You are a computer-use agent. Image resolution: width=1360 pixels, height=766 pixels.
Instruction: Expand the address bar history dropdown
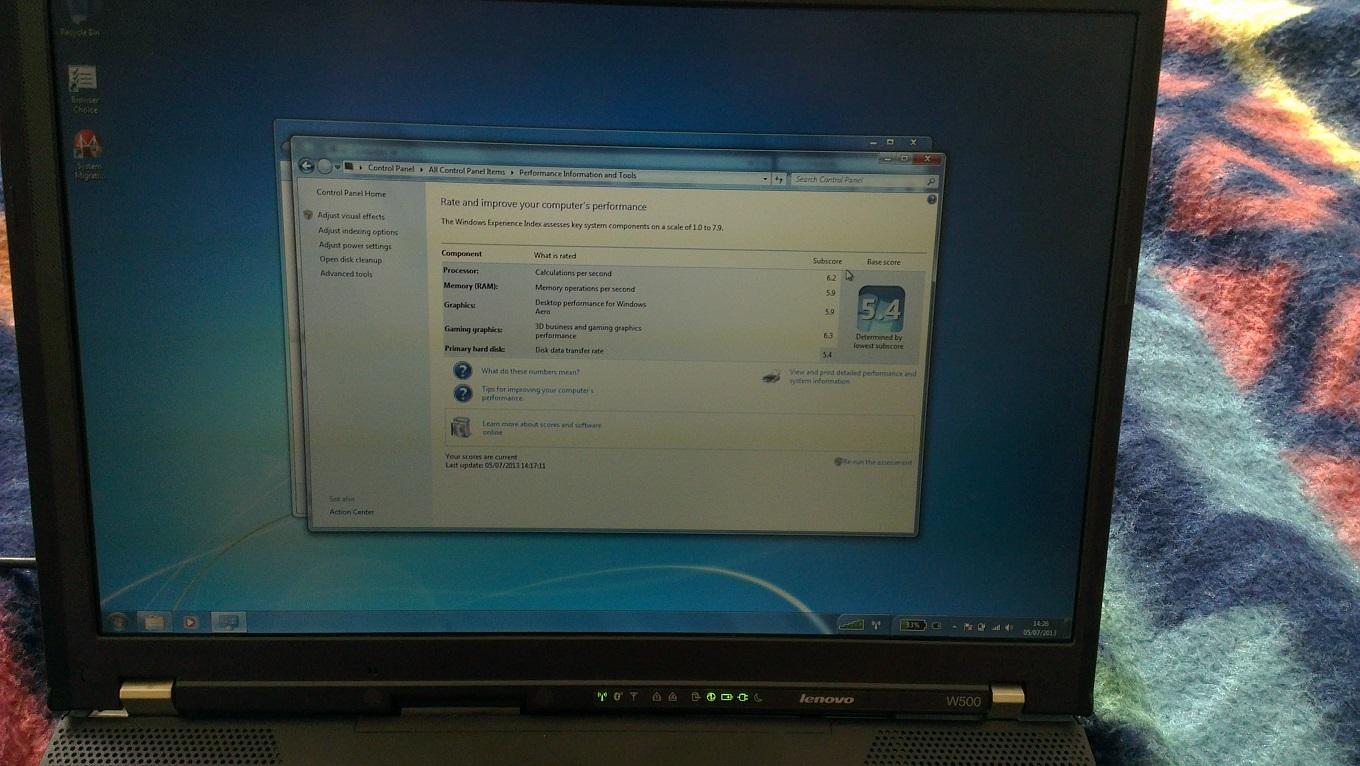coord(766,179)
